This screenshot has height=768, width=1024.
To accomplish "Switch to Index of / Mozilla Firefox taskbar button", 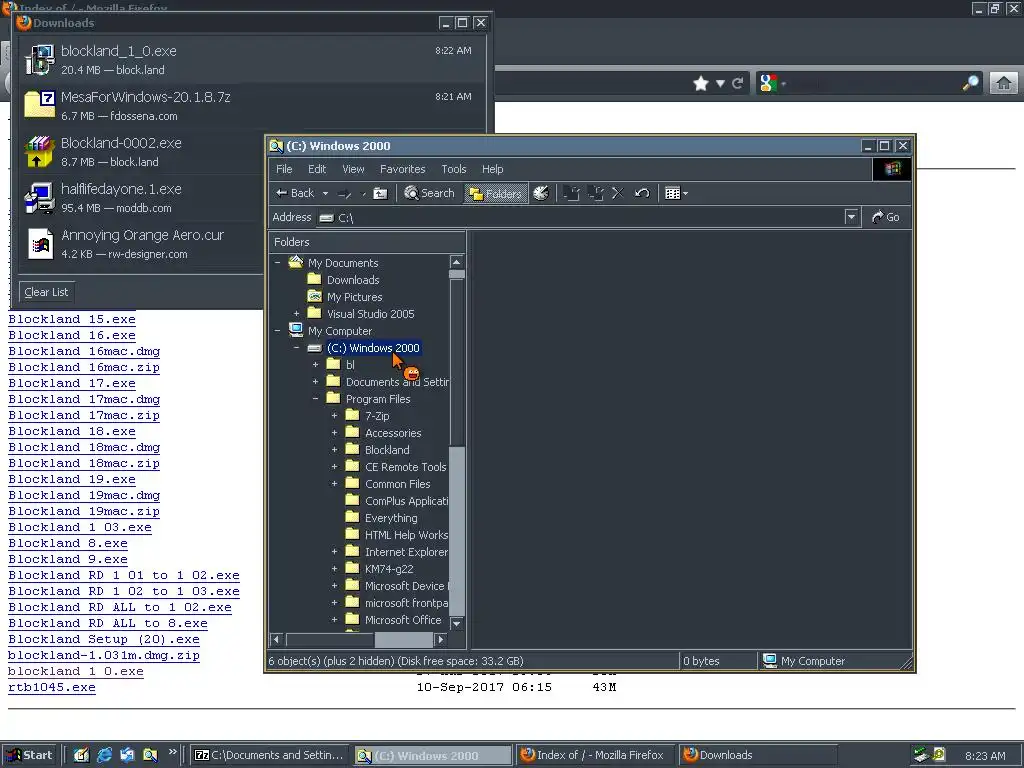I will pyautogui.click(x=595, y=755).
